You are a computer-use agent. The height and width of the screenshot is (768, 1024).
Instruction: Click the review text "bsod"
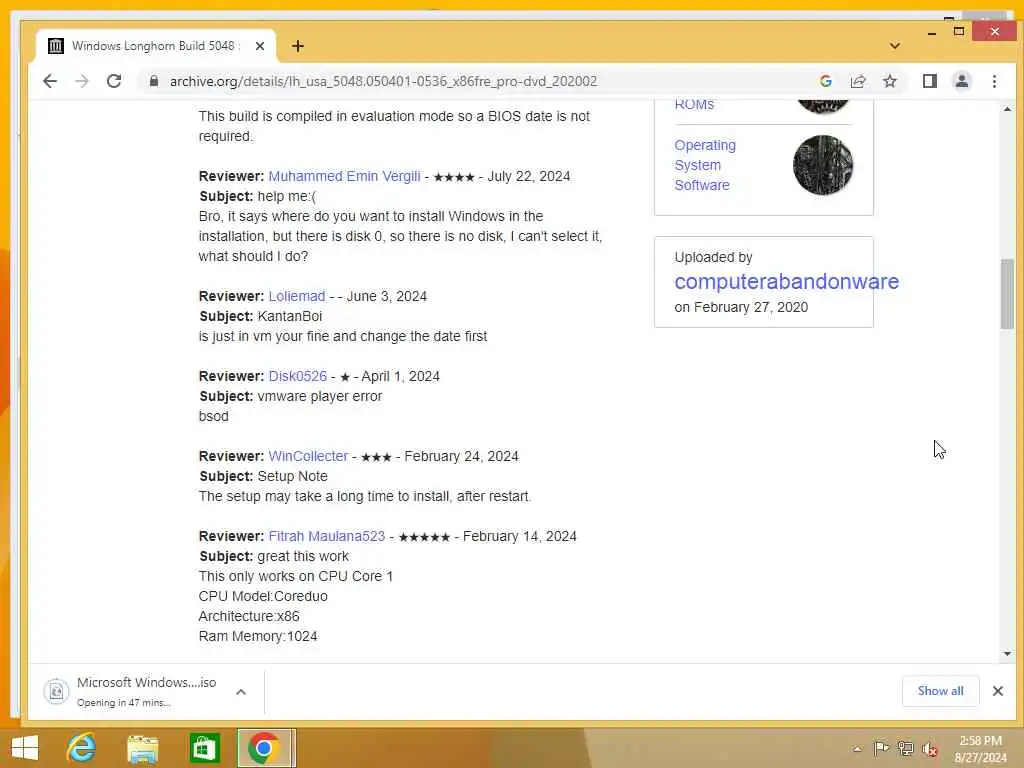click(214, 417)
